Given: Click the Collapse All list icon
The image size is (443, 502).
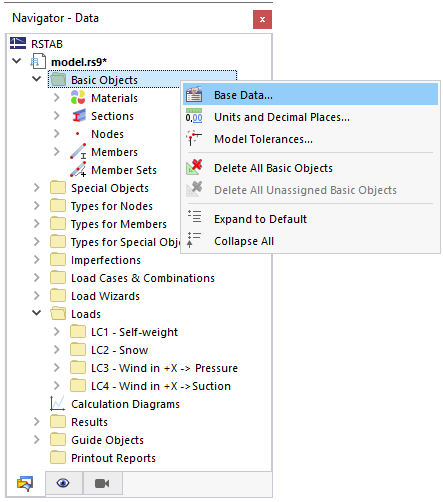Looking at the screenshot, I should point(194,240).
